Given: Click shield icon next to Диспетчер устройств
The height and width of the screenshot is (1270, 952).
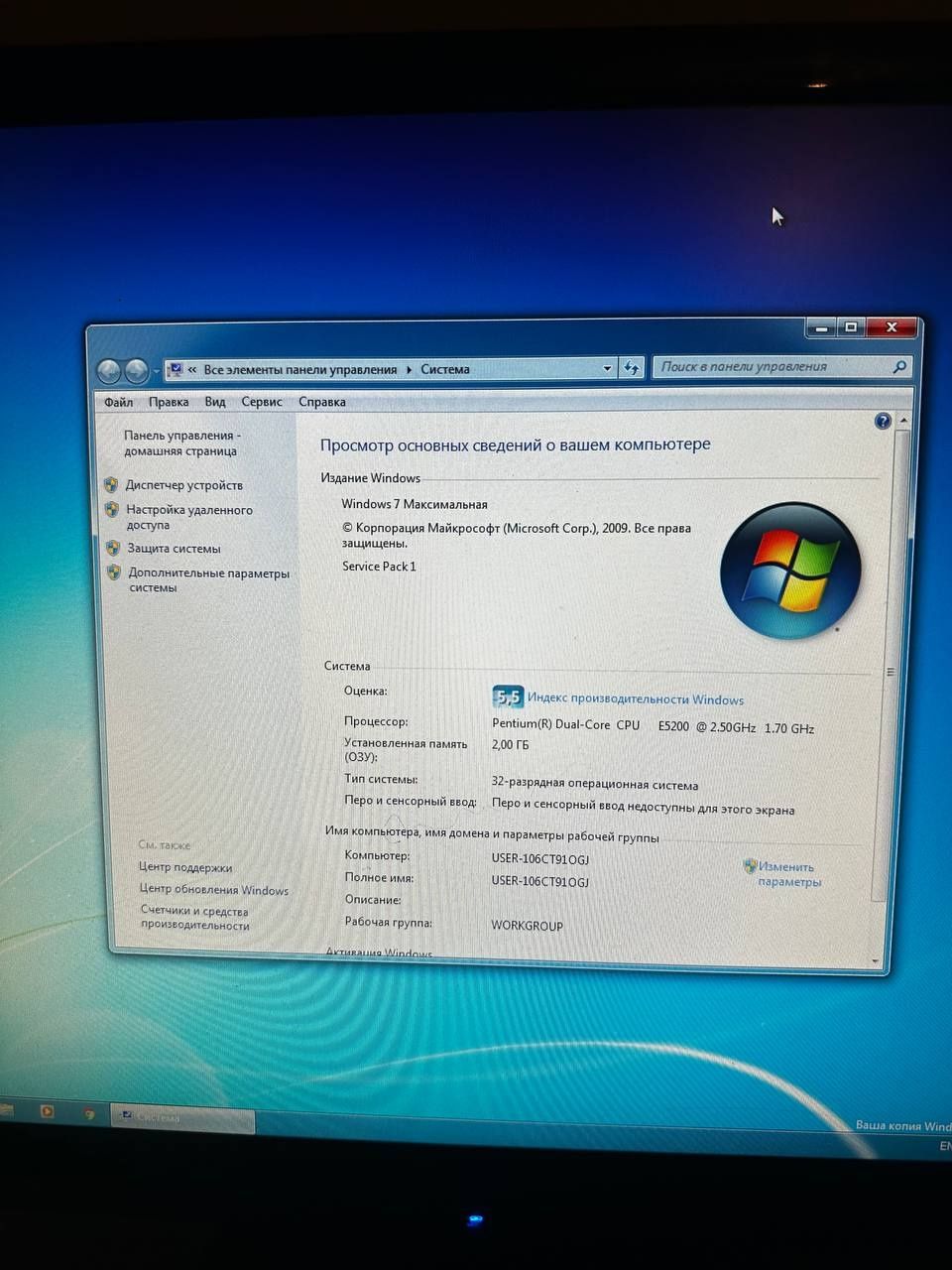Looking at the screenshot, I should pos(111,485).
